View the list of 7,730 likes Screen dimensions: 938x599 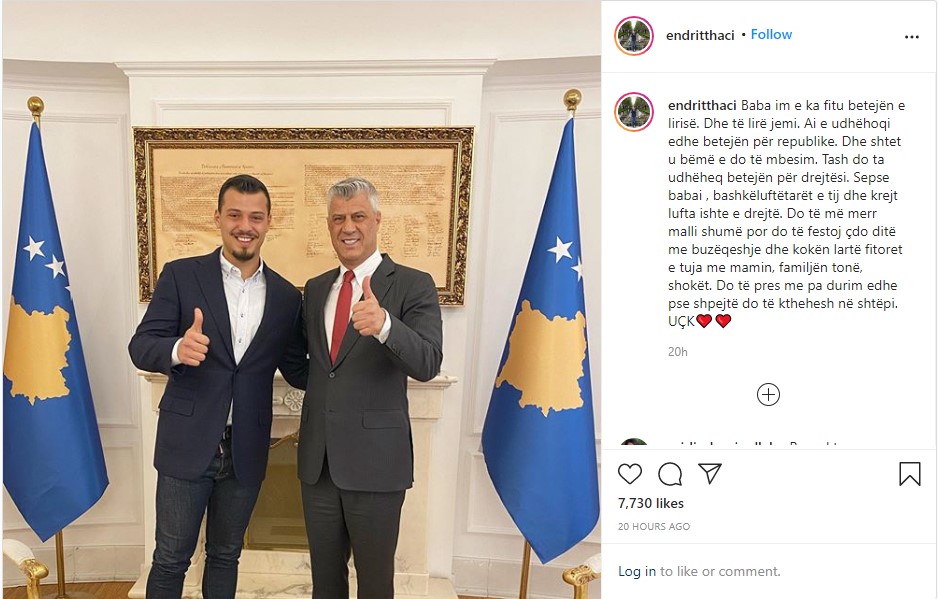[x=651, y=503]
